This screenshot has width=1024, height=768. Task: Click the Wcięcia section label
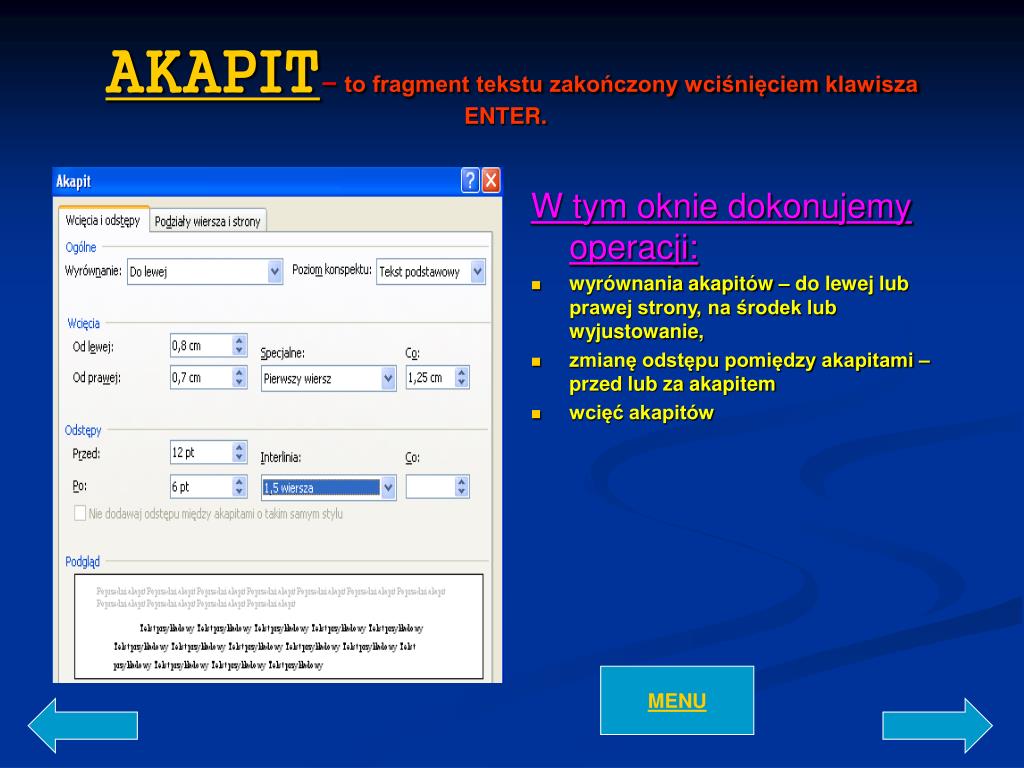tap(84, 323)
